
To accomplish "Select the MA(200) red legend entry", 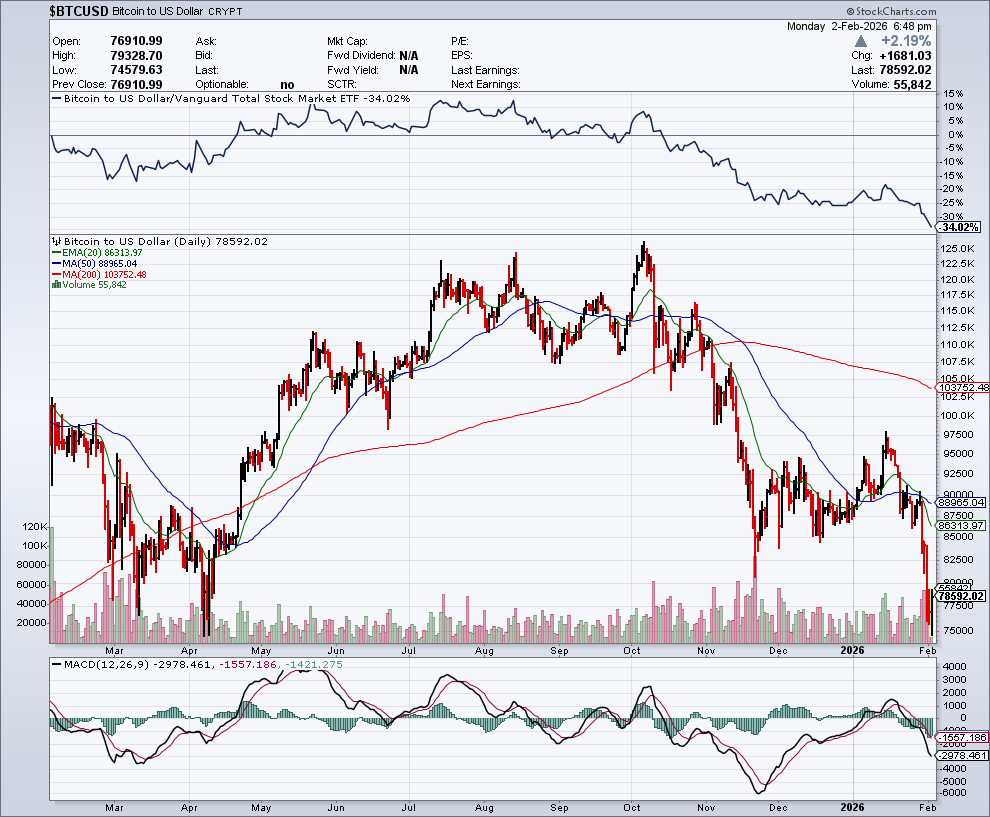I will (x=103, y=275).
